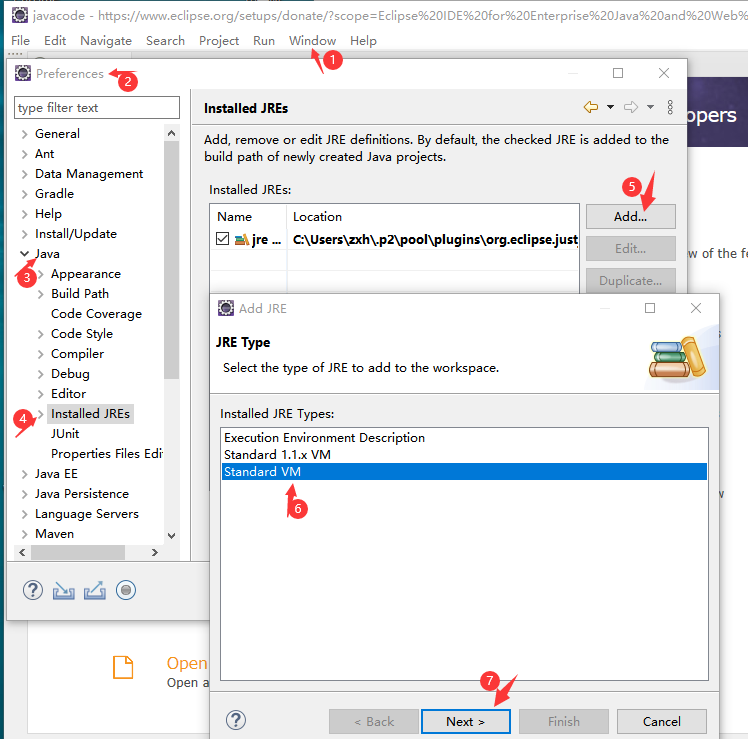Expand the Gradle tree node

25,194
